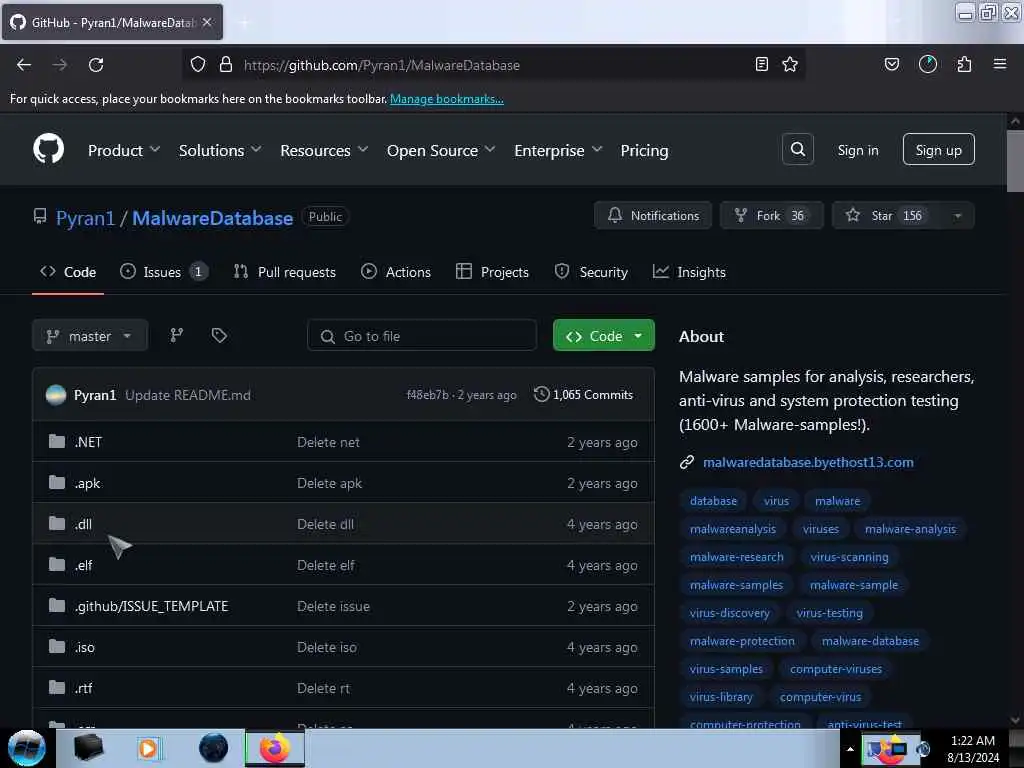1024x768 pixels.
Task: Open the .dll folder
Action: [83, 524]
